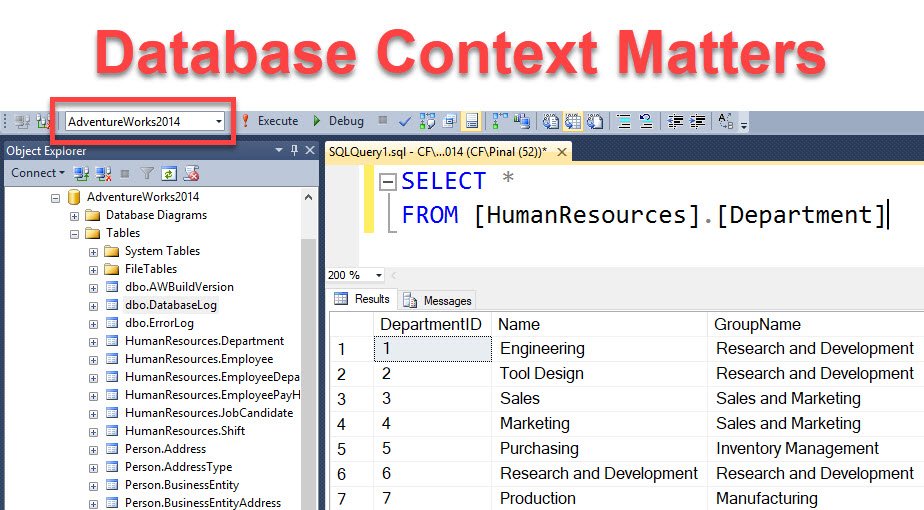Refresh the Object Explorer tree

point(169,173)
